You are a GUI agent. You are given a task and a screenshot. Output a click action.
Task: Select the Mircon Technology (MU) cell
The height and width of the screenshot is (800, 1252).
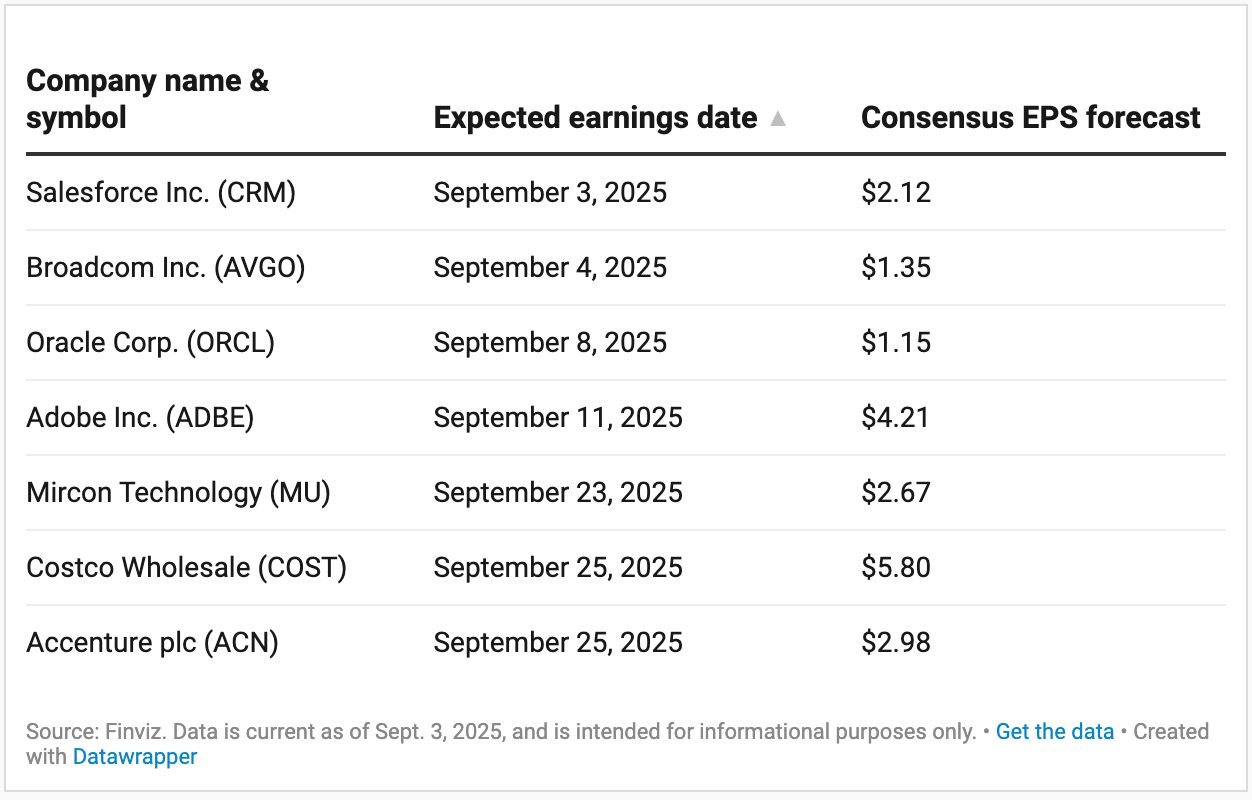click(178, 492)
